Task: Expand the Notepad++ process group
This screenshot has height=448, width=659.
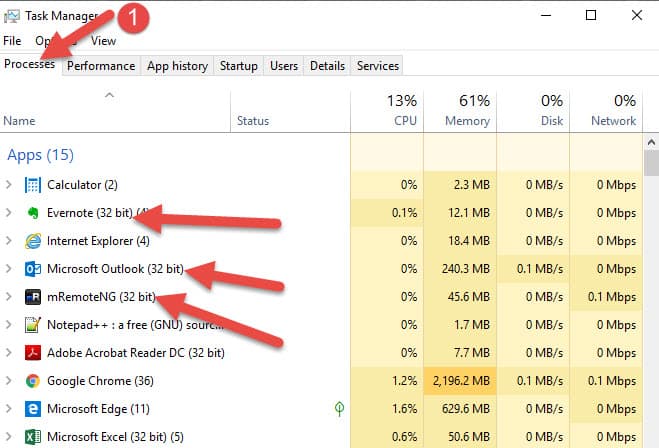Action: (x=8, y=325)
